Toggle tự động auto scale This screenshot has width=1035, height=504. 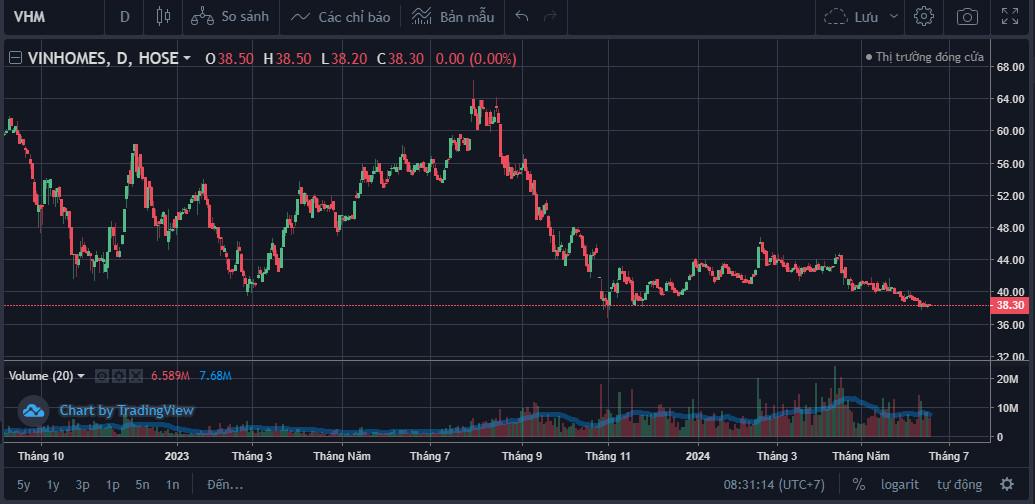point(958,485)
